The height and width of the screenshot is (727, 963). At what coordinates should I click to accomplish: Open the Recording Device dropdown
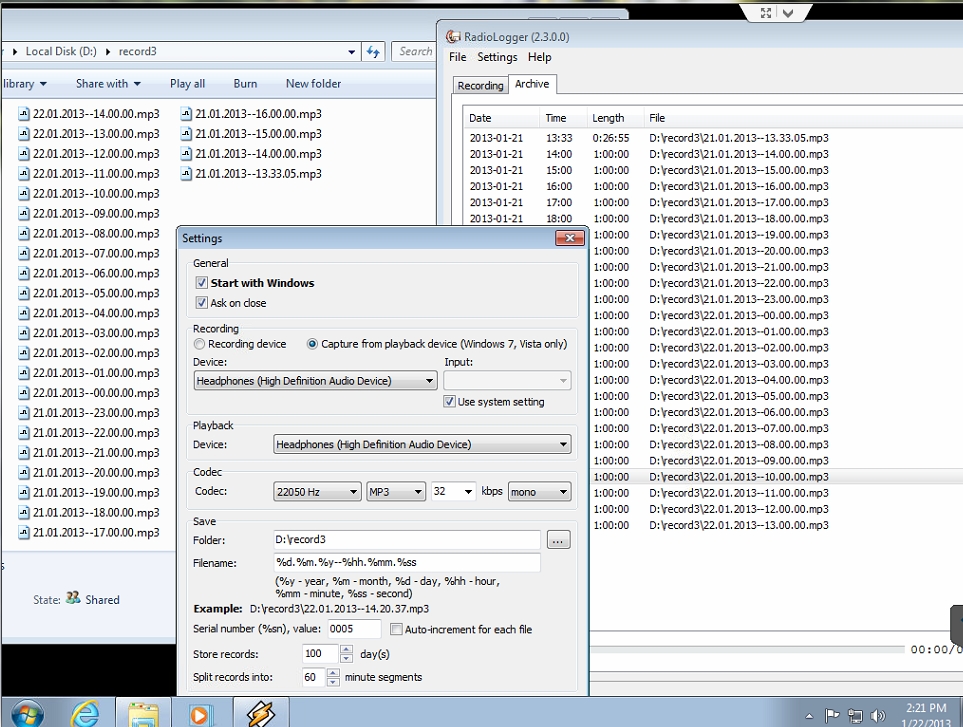pyautogui.click(x=316, y=381)
